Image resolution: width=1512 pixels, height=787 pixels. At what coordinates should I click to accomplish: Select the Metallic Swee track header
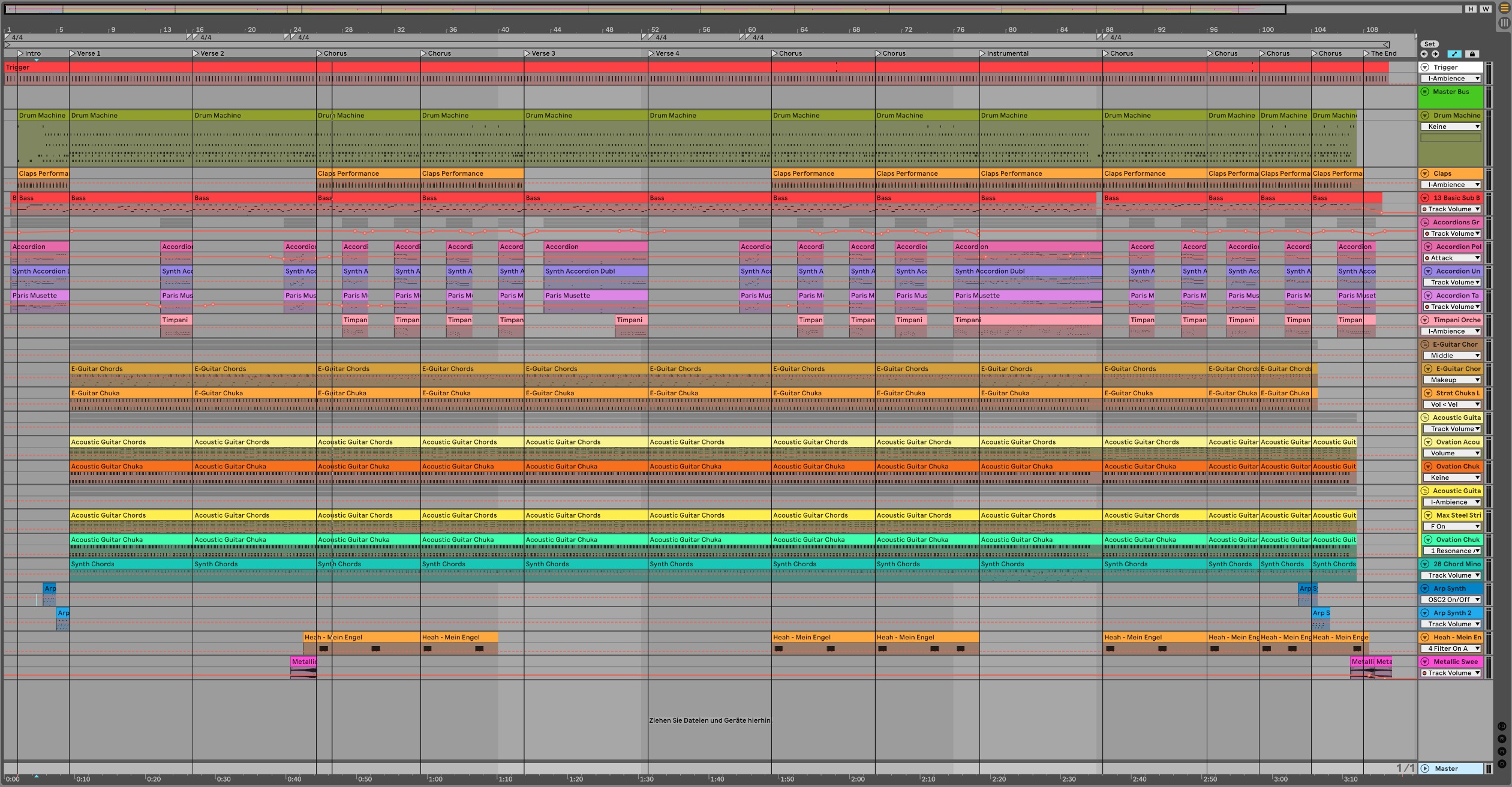(x=1455, y=662)
